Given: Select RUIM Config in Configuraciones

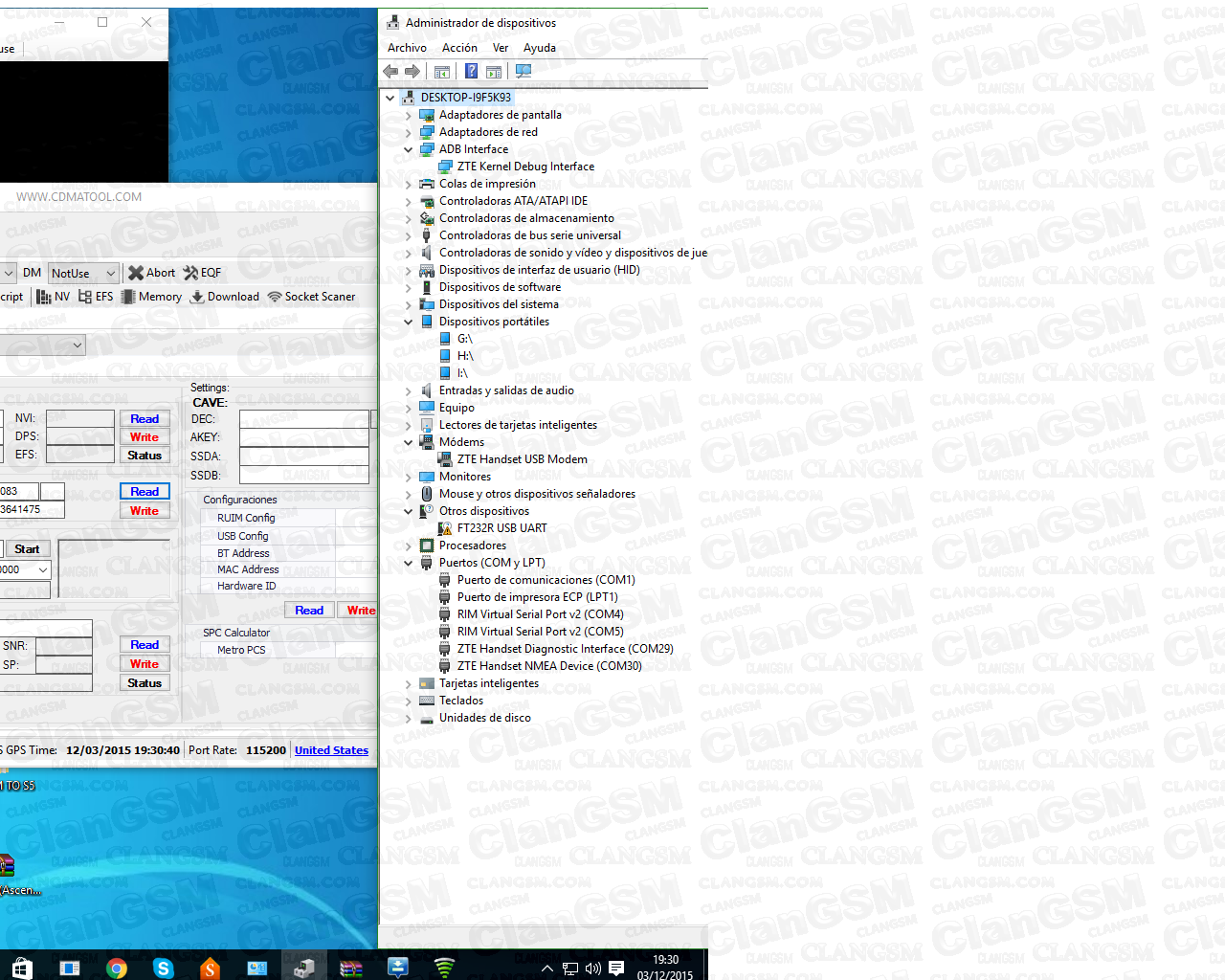Looking at the screenshot, I should [x=246, y=518].
